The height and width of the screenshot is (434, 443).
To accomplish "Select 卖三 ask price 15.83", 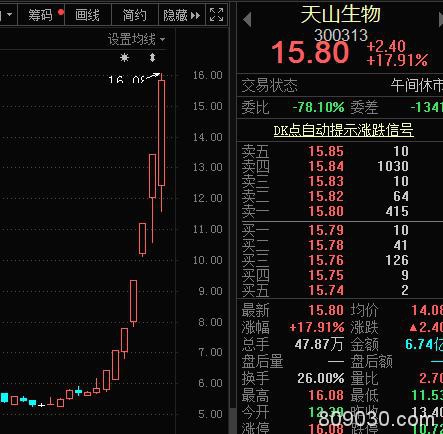I will (x=326, y=181).
